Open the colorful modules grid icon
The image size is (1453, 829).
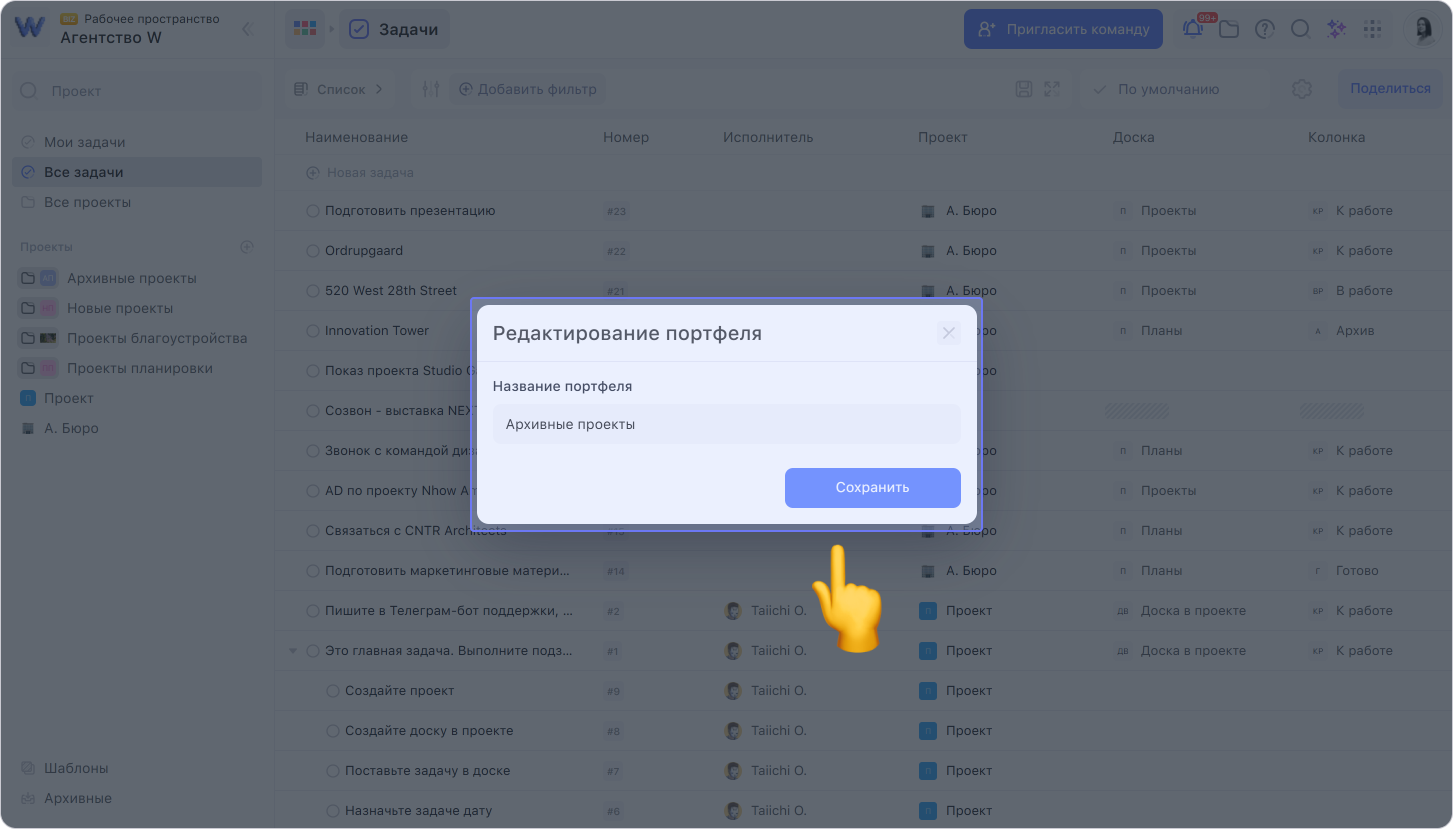click(304, 29)
